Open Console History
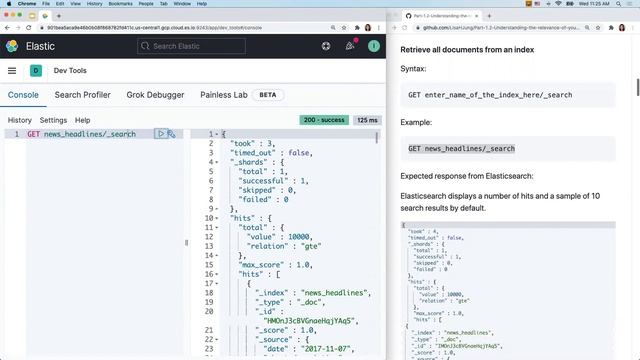This screenshot has width=640, height=360. (20, 120)
